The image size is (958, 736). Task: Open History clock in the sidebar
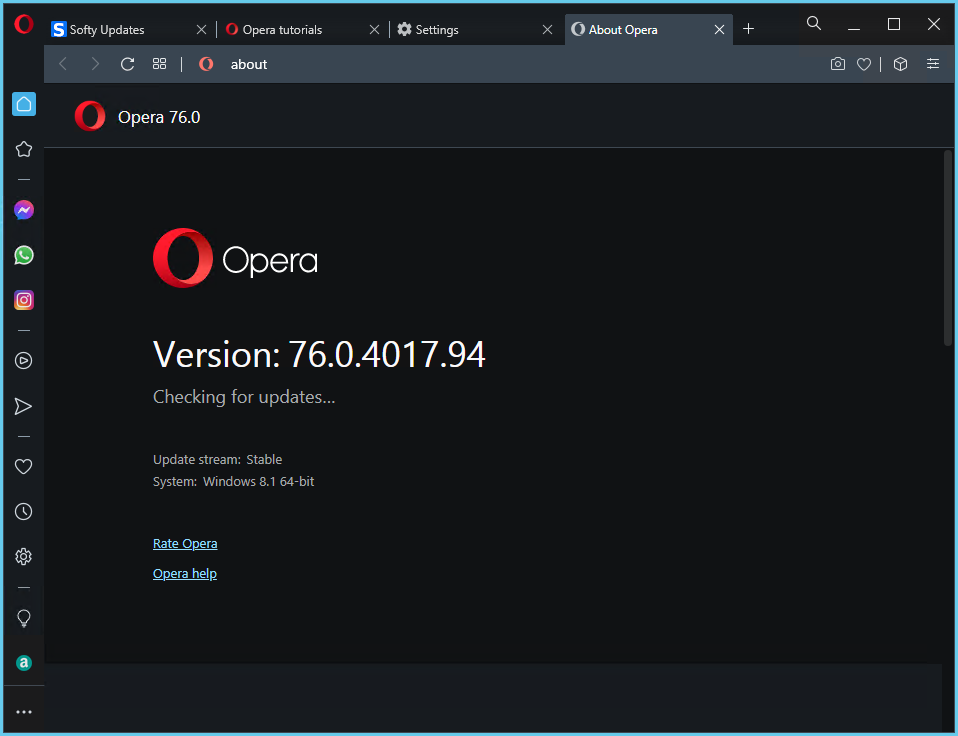tap(24, 511)
